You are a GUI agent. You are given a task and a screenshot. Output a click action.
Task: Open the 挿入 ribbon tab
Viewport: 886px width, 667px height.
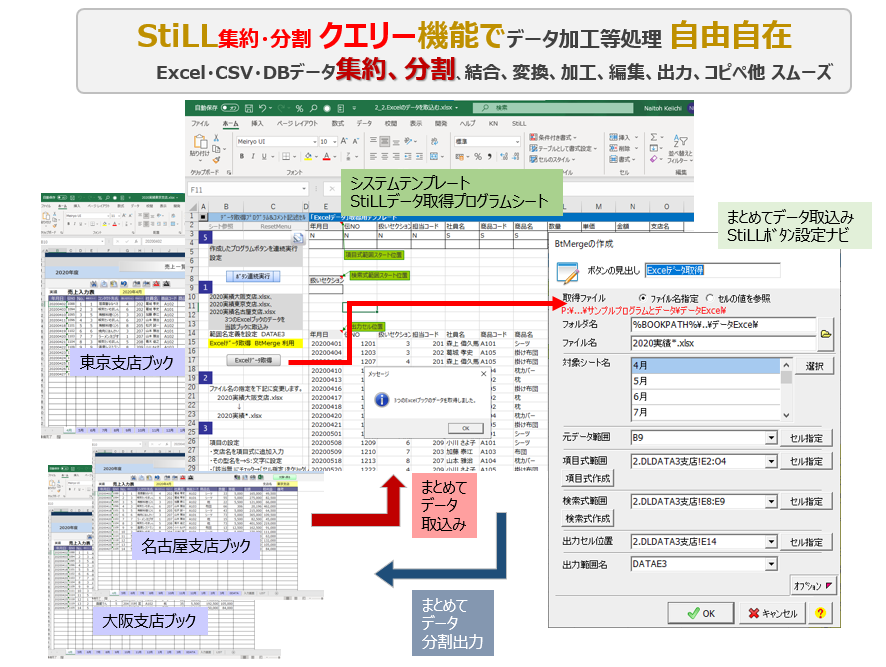coord(257,123)
